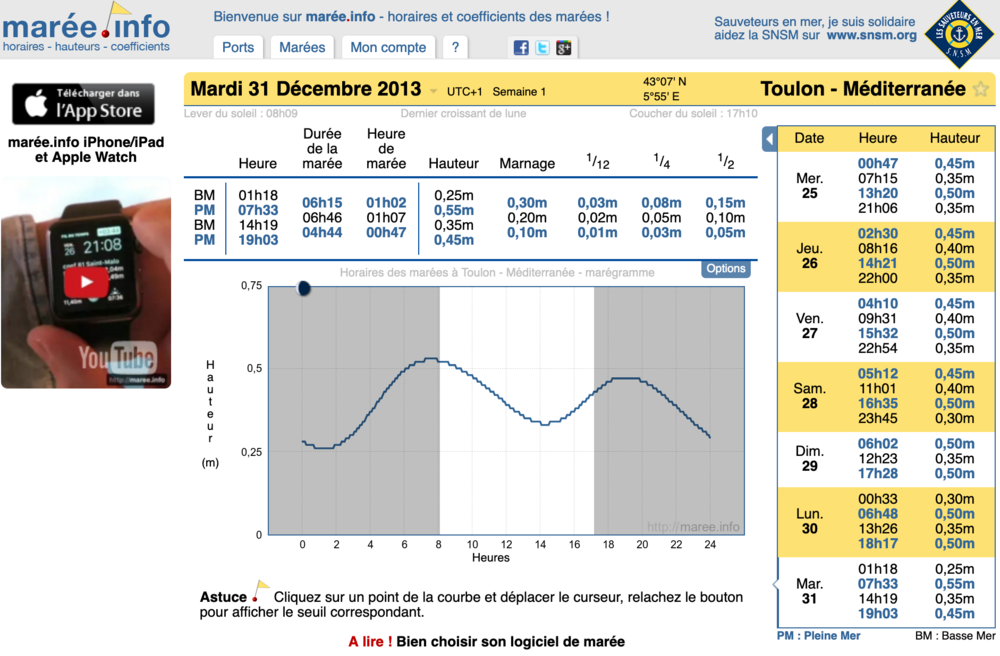This screenshot has width=1000, height=656.
Task: Open the App Store download badge
Action: [x=84, y=104]
